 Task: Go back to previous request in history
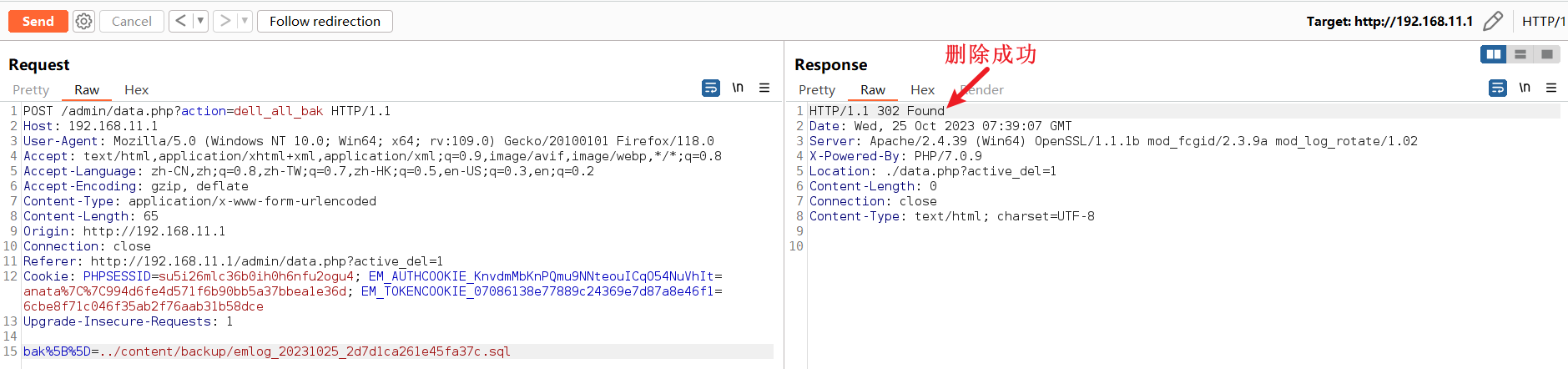180,21
